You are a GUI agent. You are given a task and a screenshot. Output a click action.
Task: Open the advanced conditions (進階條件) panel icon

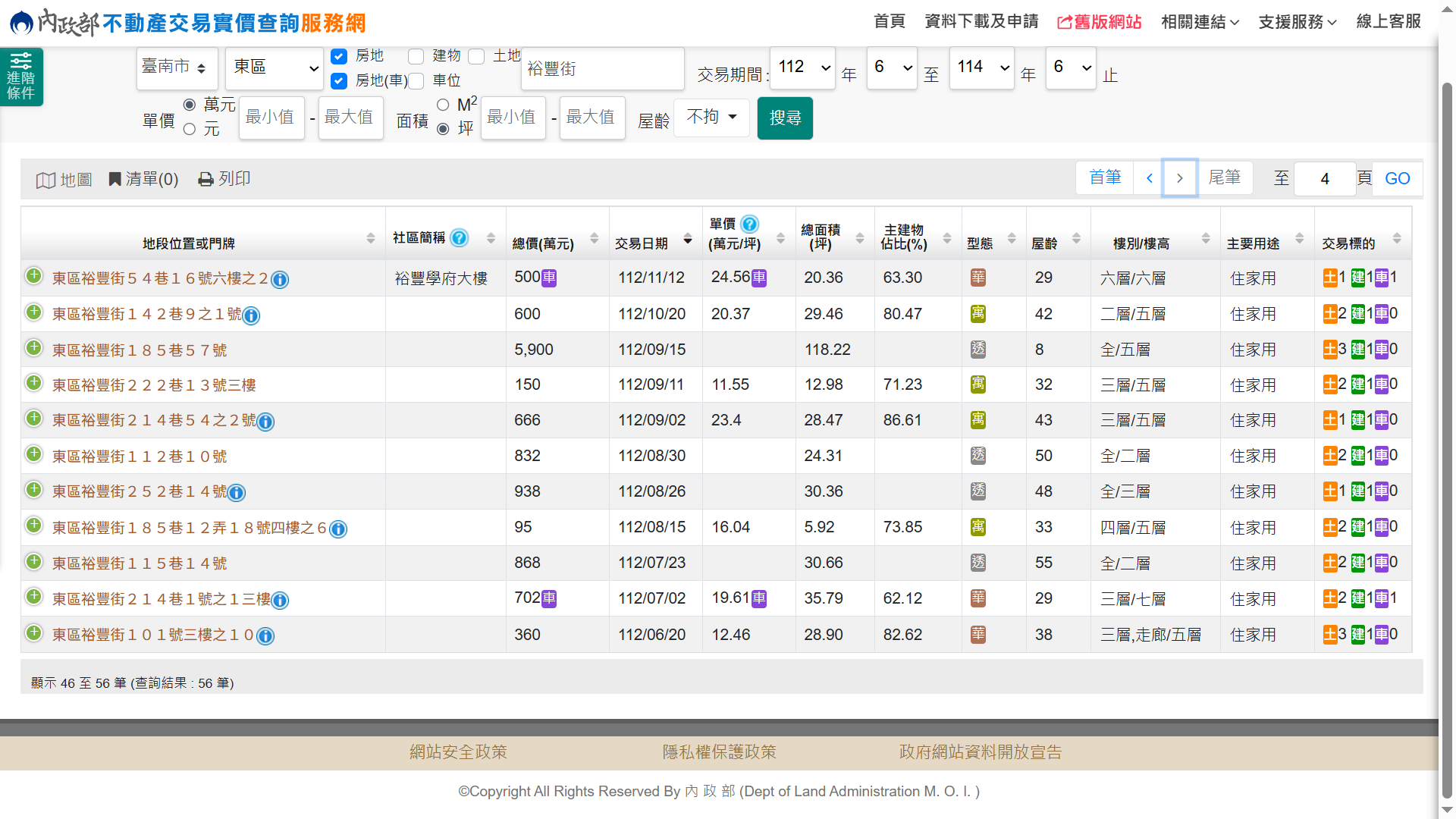click(x=21, y=77)
